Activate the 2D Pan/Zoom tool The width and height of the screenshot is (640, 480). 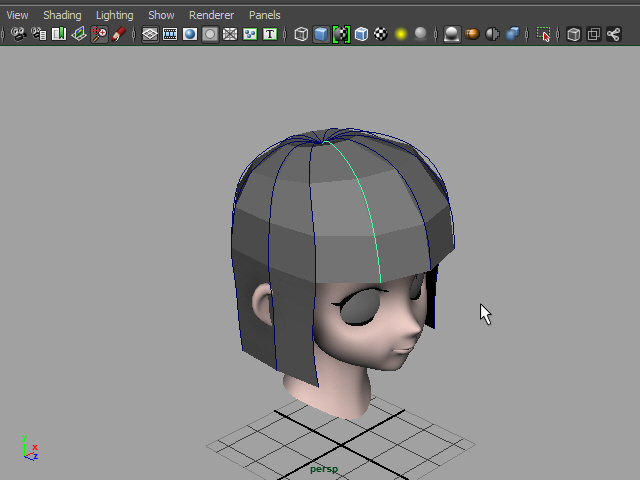pyautogui.click(x=99, y=34)
